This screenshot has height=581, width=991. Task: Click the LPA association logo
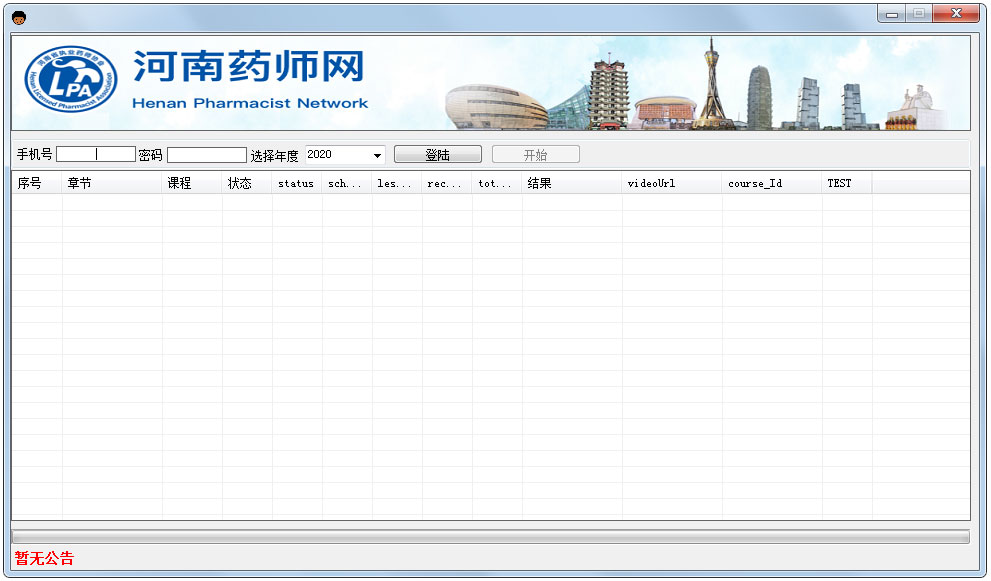[x=71, y=81]
